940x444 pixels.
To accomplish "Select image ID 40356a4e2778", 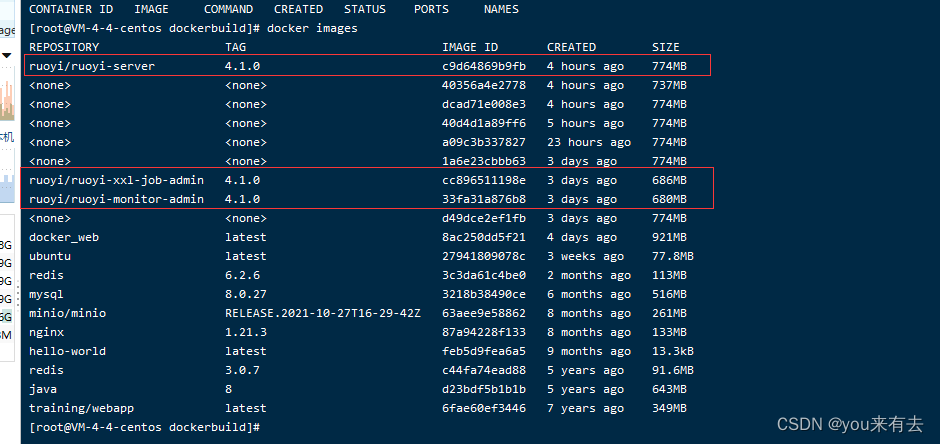I will 484,85.
